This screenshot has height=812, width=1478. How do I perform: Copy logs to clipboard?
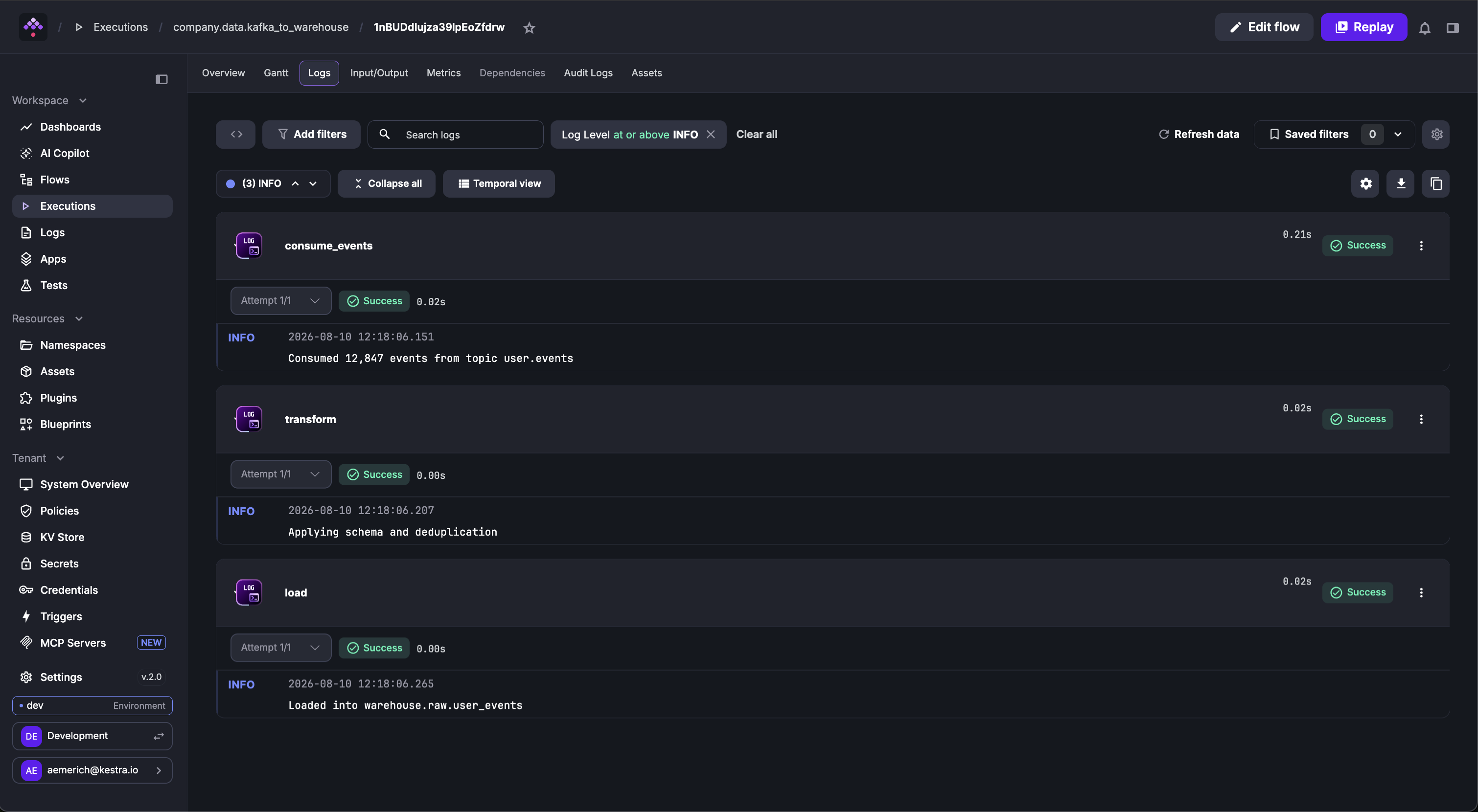click(1436, 183)
